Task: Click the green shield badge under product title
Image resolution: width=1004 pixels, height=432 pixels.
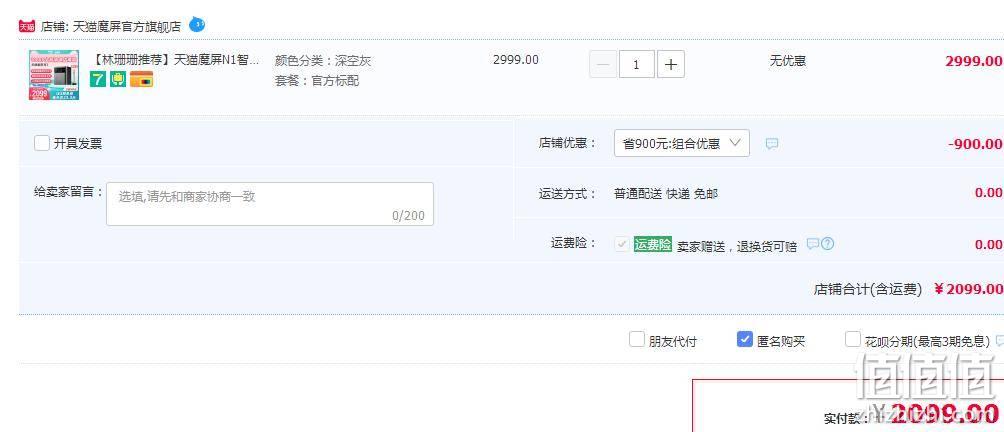Action: [x=118, y=79]
